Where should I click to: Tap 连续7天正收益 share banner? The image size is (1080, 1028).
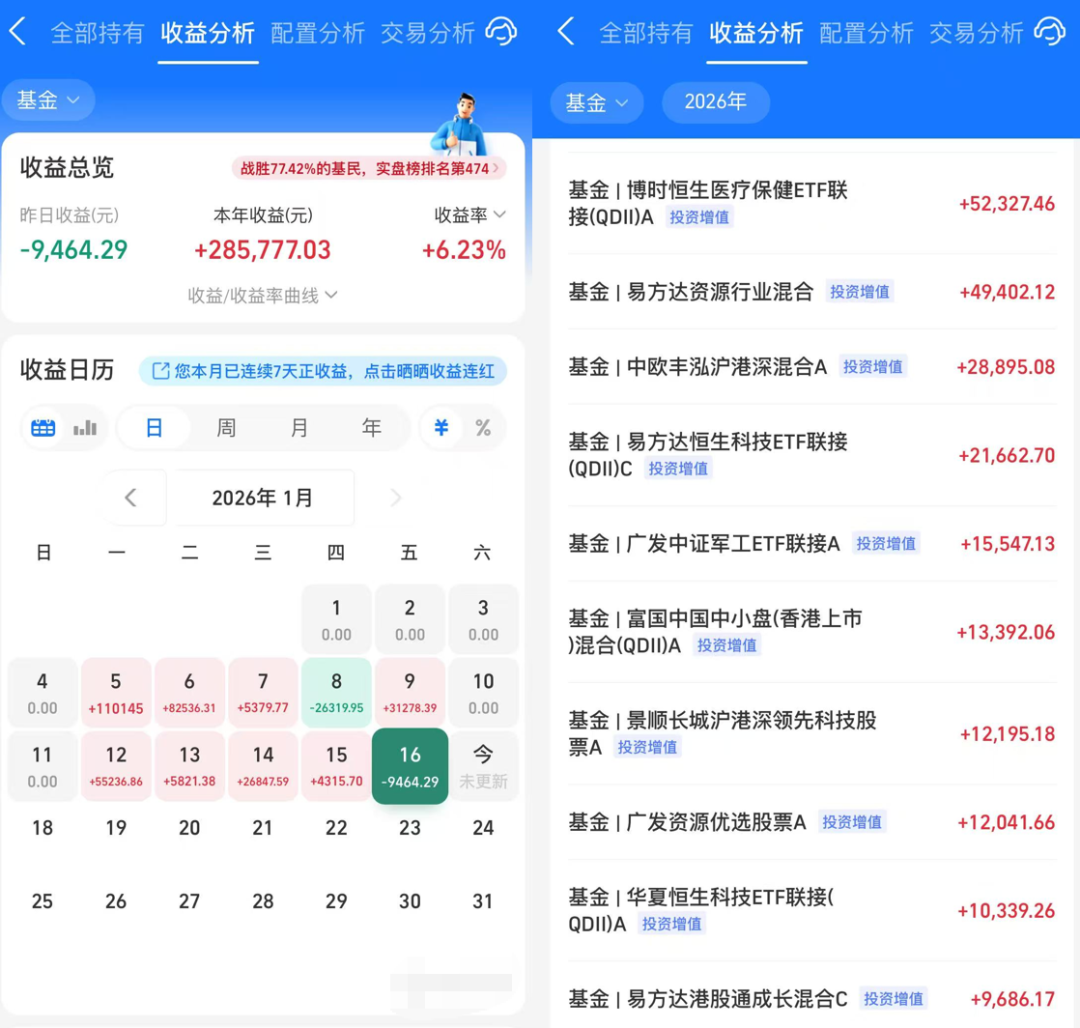tap(323, 371)
